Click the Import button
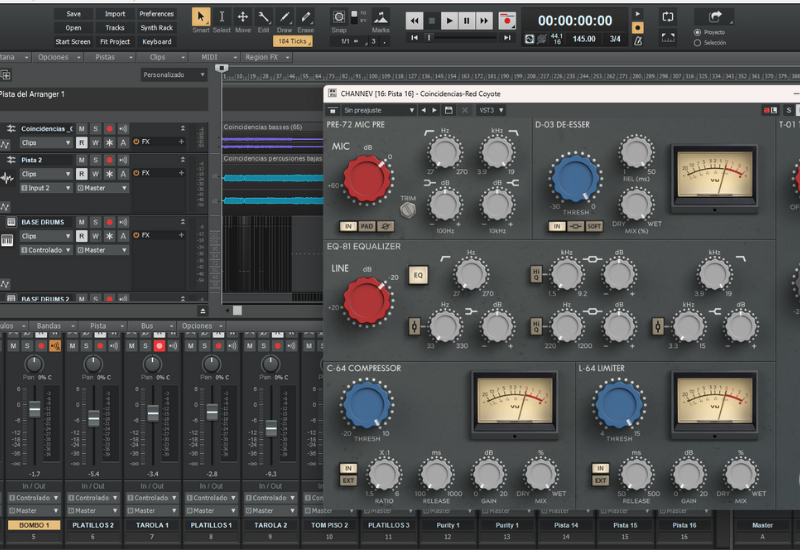The width and height of the screenshot is (800, 550). (x=115, y=14)
